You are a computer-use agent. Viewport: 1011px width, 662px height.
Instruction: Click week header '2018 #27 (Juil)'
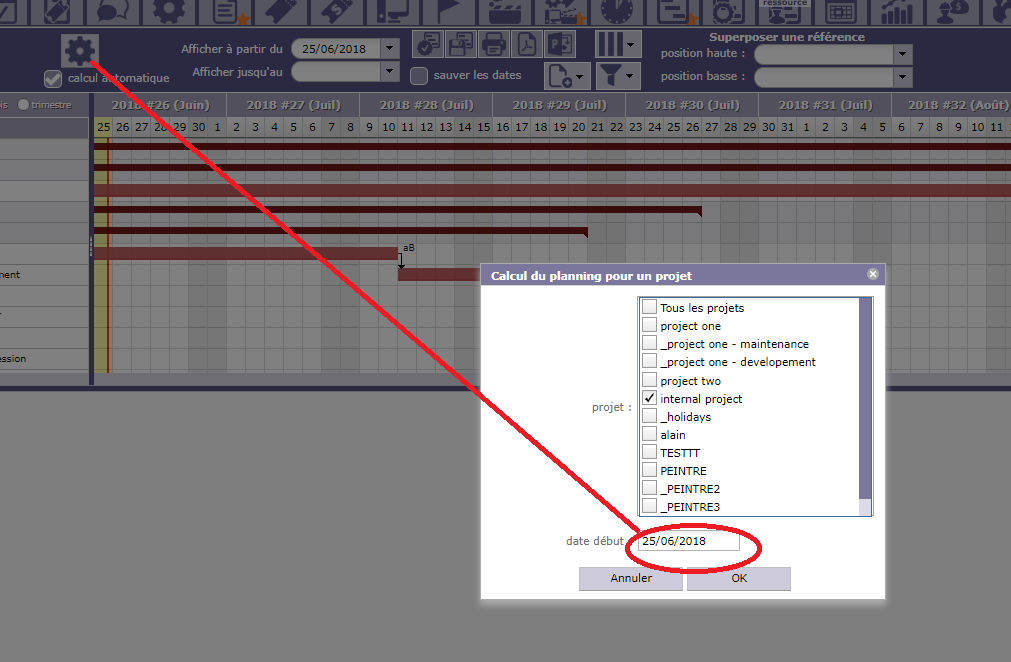pos(293,105)
